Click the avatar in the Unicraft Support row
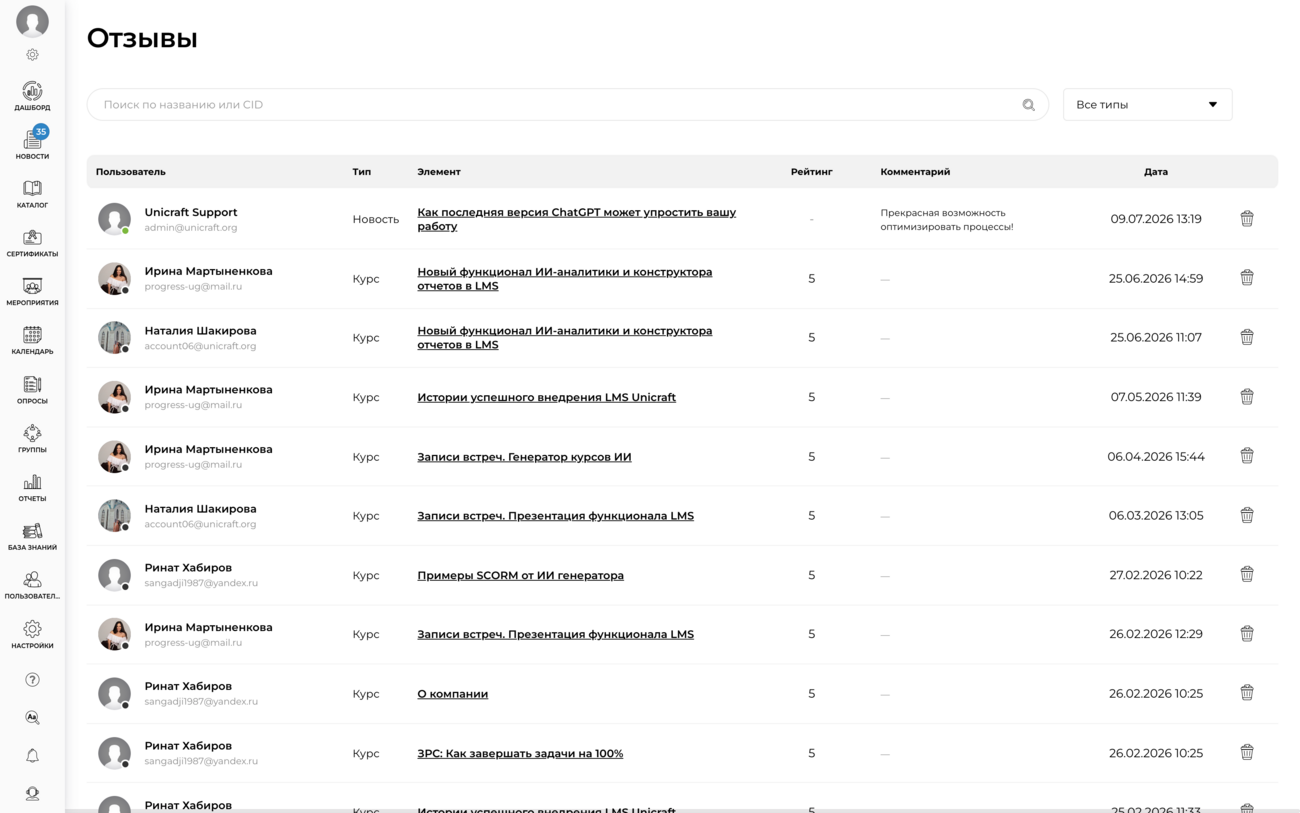The height and width of the screenshot is (813, 1300). (x=114, y=219)
